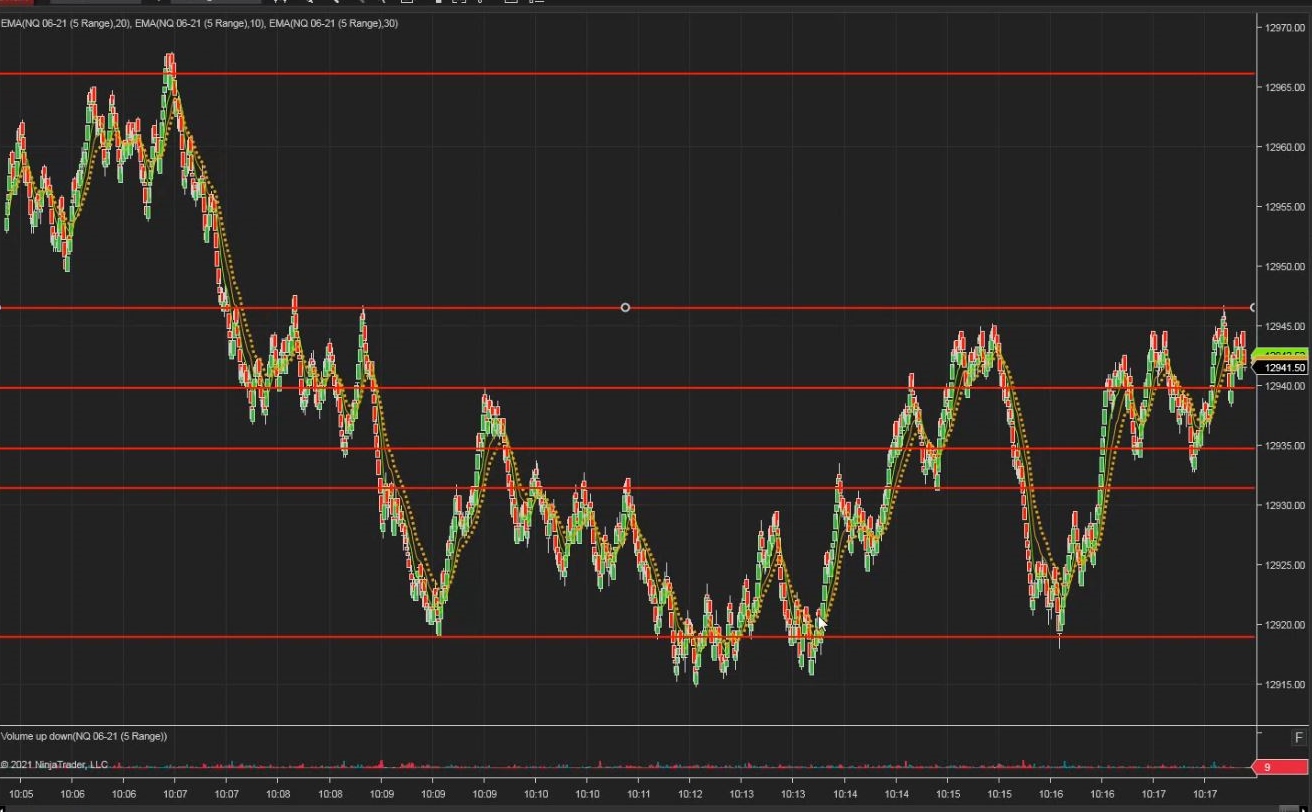Click the 10:11 time axis label
This screenshot has width=1312, height=812.
pos(639,795)
